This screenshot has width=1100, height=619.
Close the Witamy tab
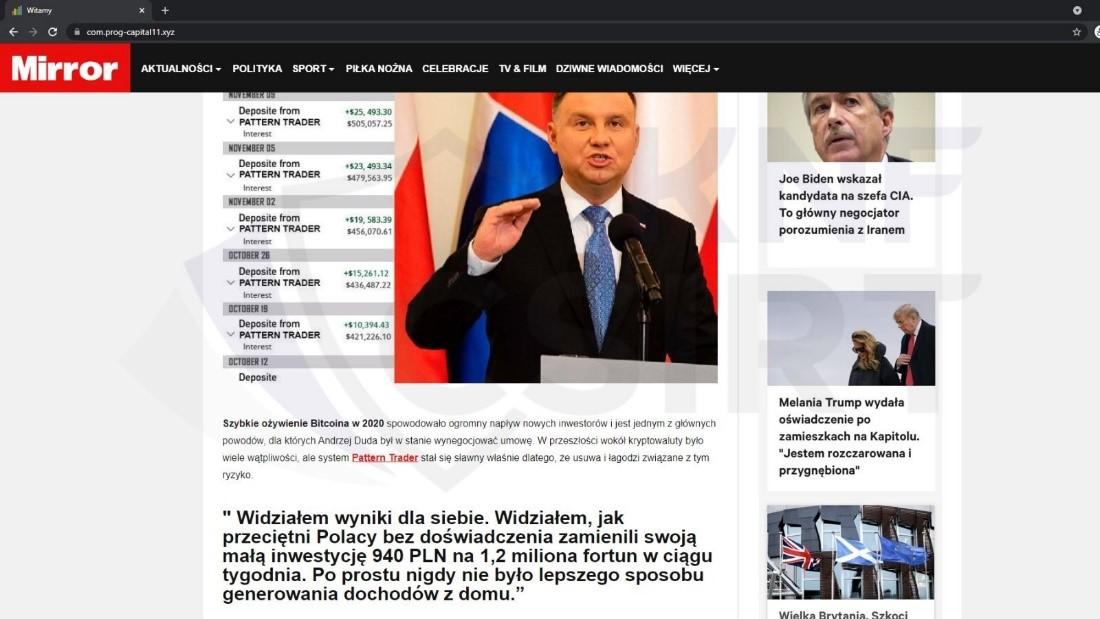point(142,11)
